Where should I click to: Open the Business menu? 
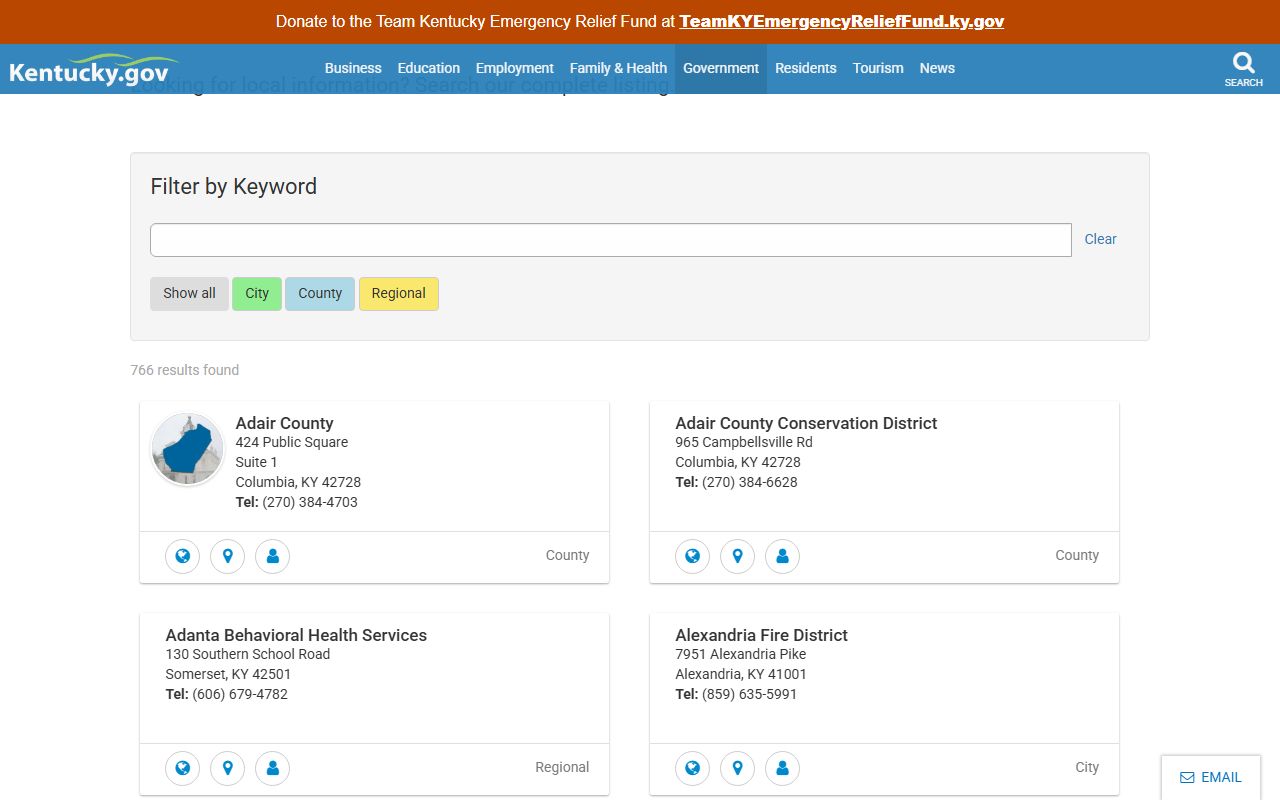coord(353,68)
